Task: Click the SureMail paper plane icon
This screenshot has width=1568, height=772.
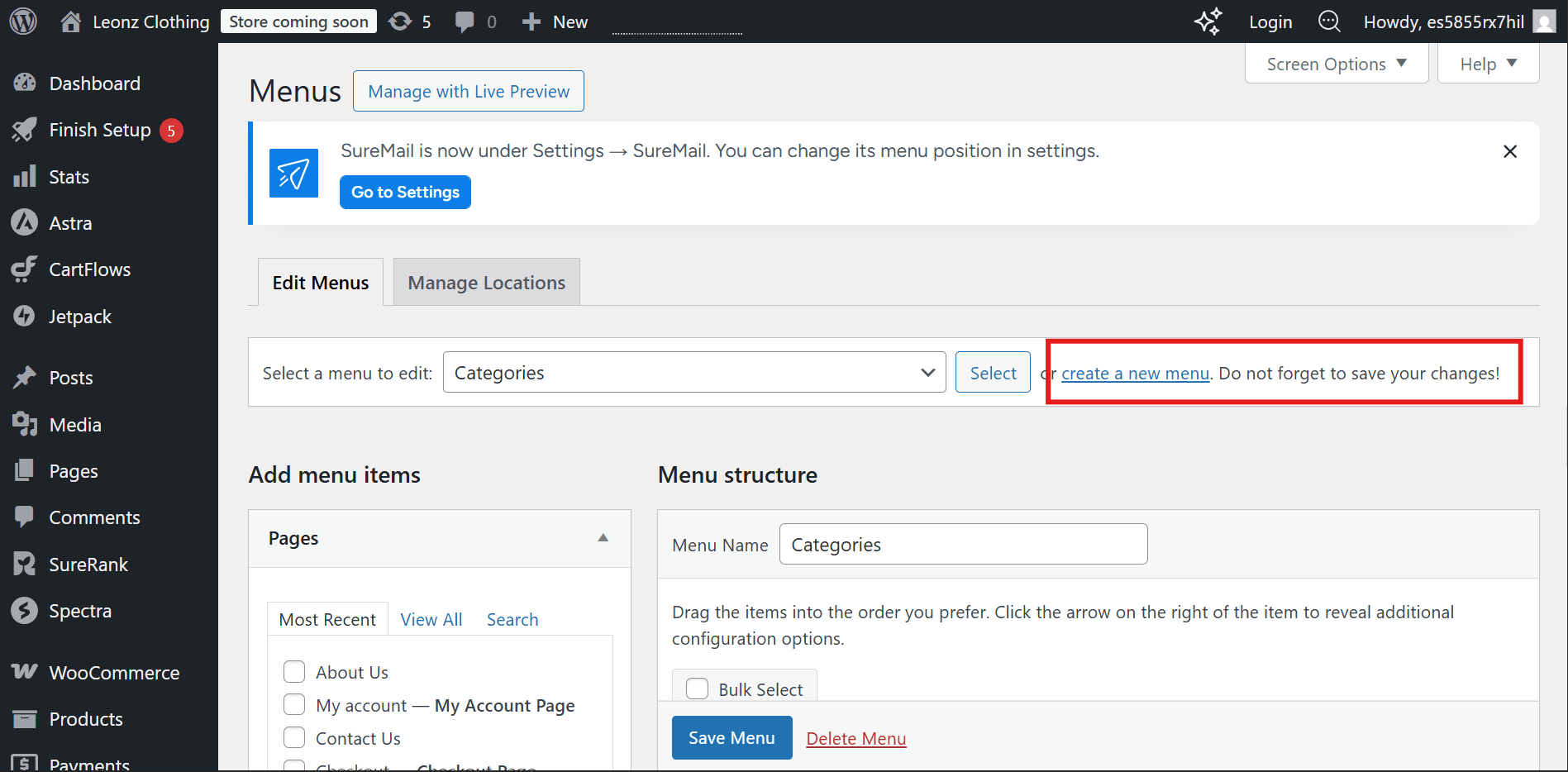Action: [x=293, y=173]
